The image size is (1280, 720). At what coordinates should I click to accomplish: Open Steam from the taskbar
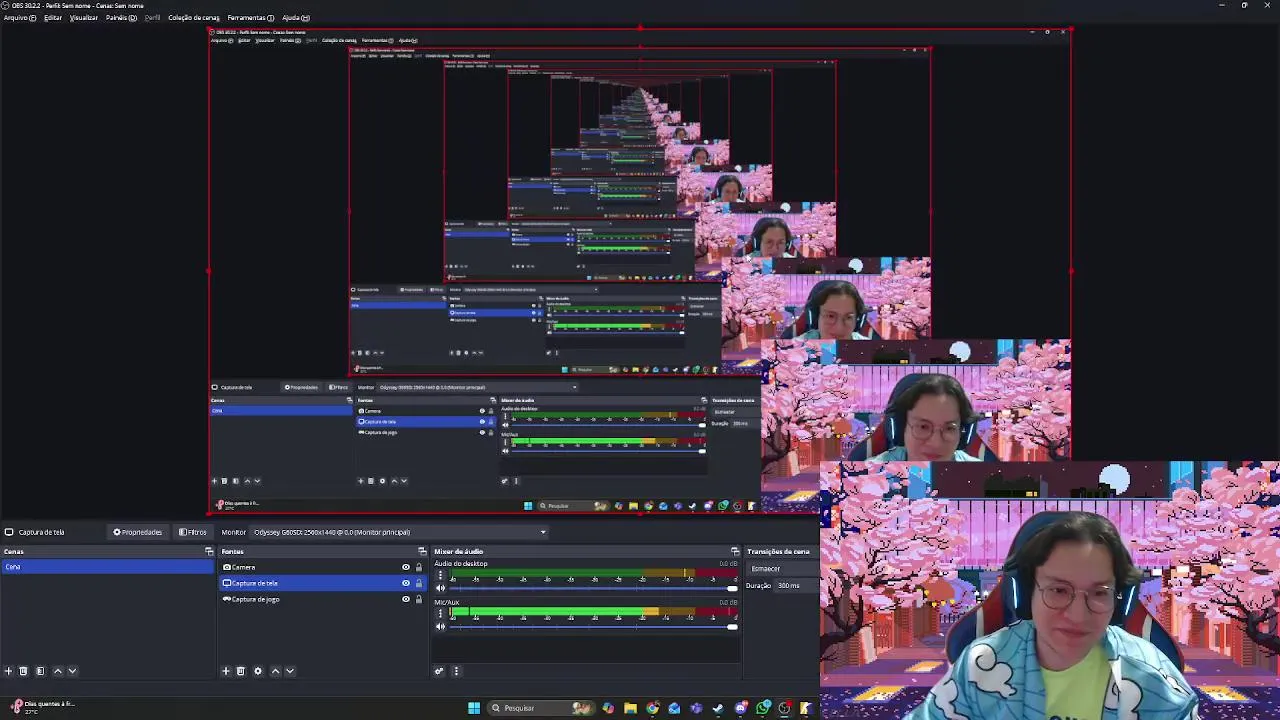point(718,708)
